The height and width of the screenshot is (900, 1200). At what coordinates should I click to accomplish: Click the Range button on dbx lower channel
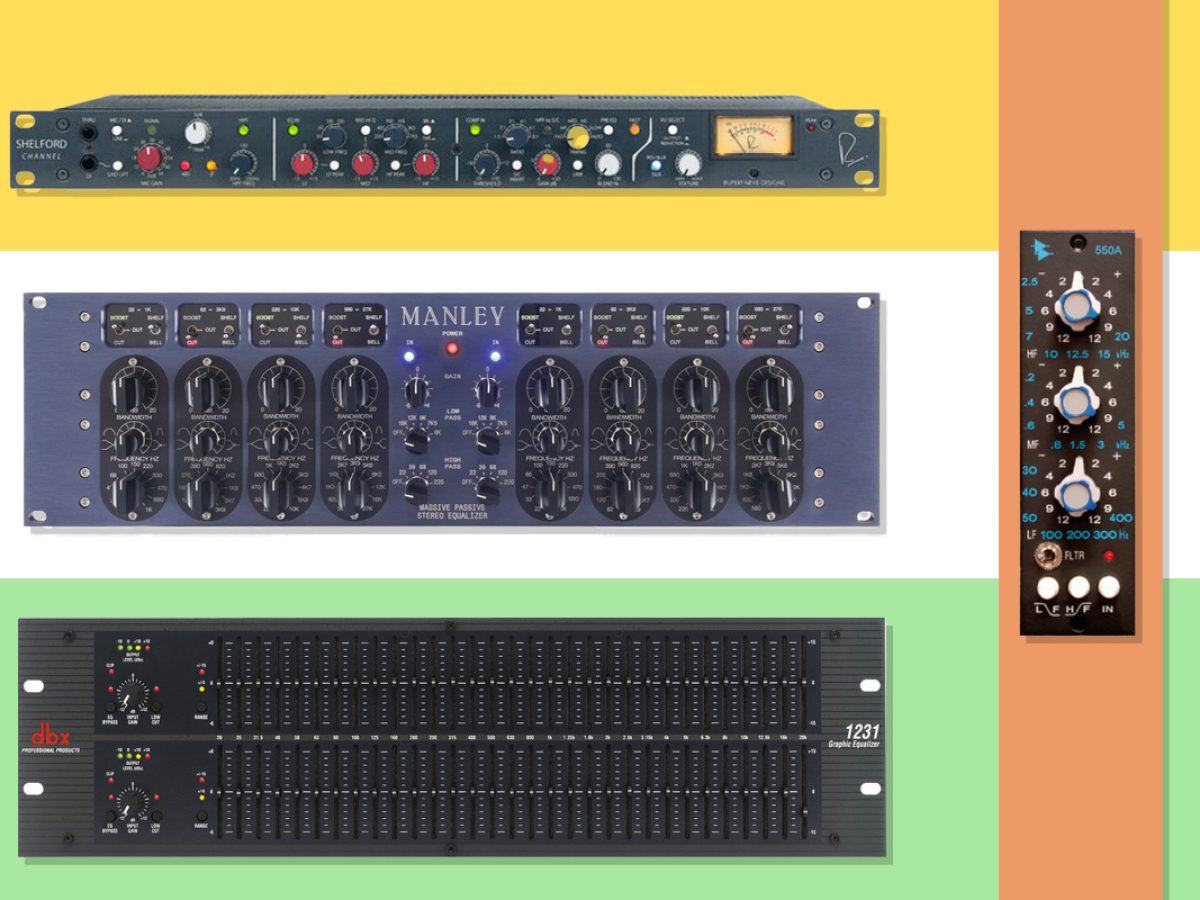pyautogui.click(x=202, y=815)
